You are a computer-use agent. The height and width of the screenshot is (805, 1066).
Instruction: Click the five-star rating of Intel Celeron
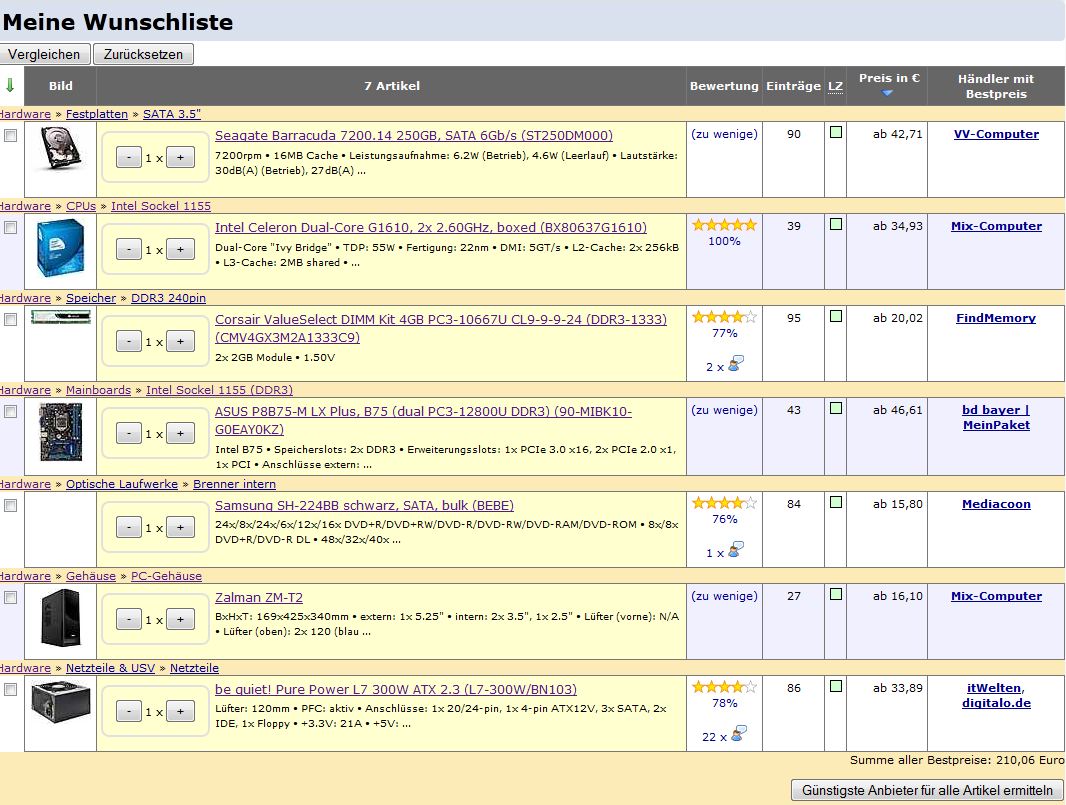[724, 225]
